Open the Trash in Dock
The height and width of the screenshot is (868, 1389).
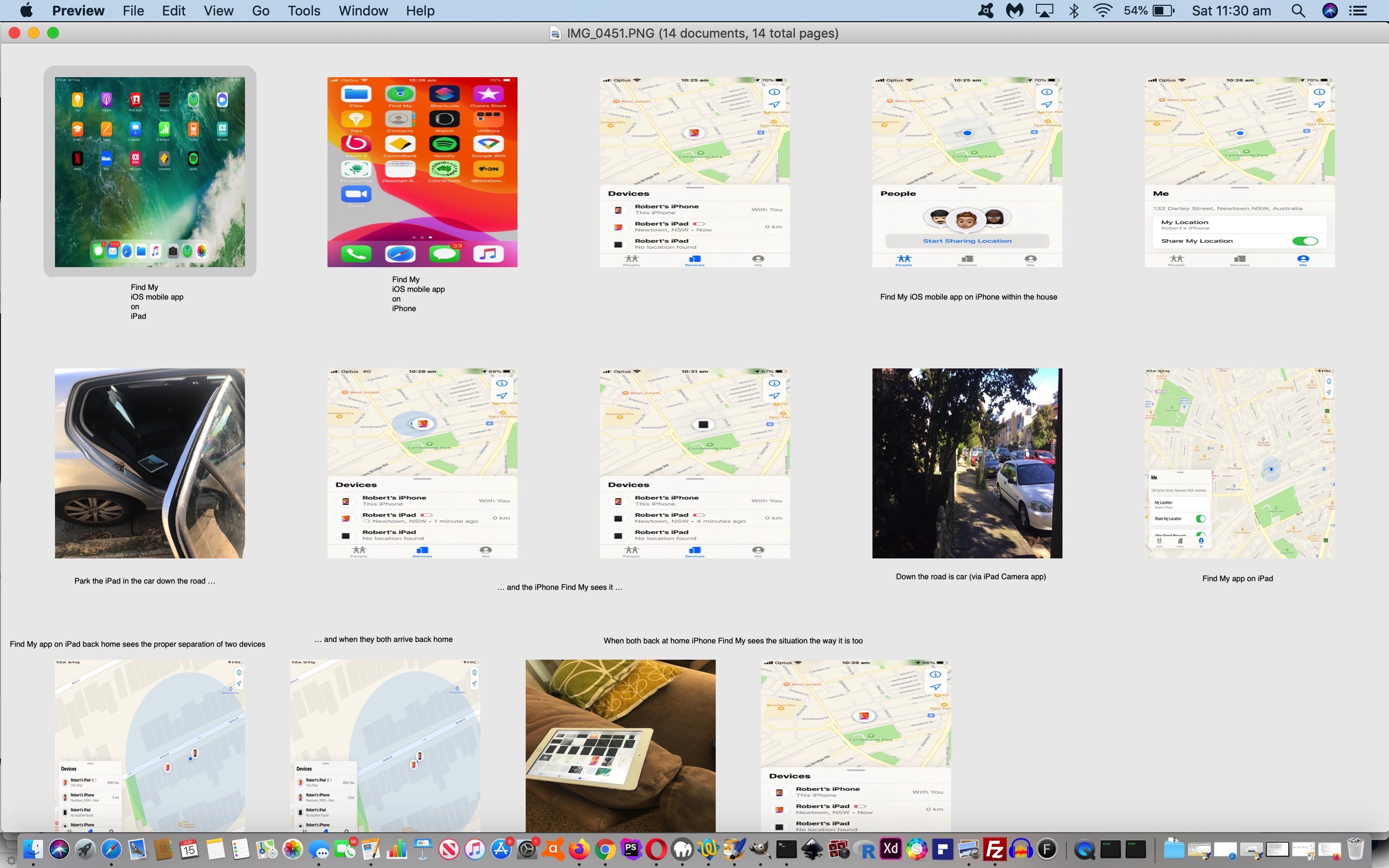coord(1355,849)
